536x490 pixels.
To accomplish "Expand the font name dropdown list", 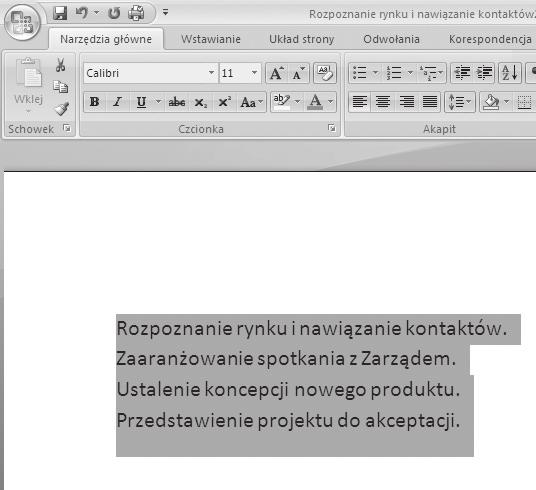I will click(212, 72).
